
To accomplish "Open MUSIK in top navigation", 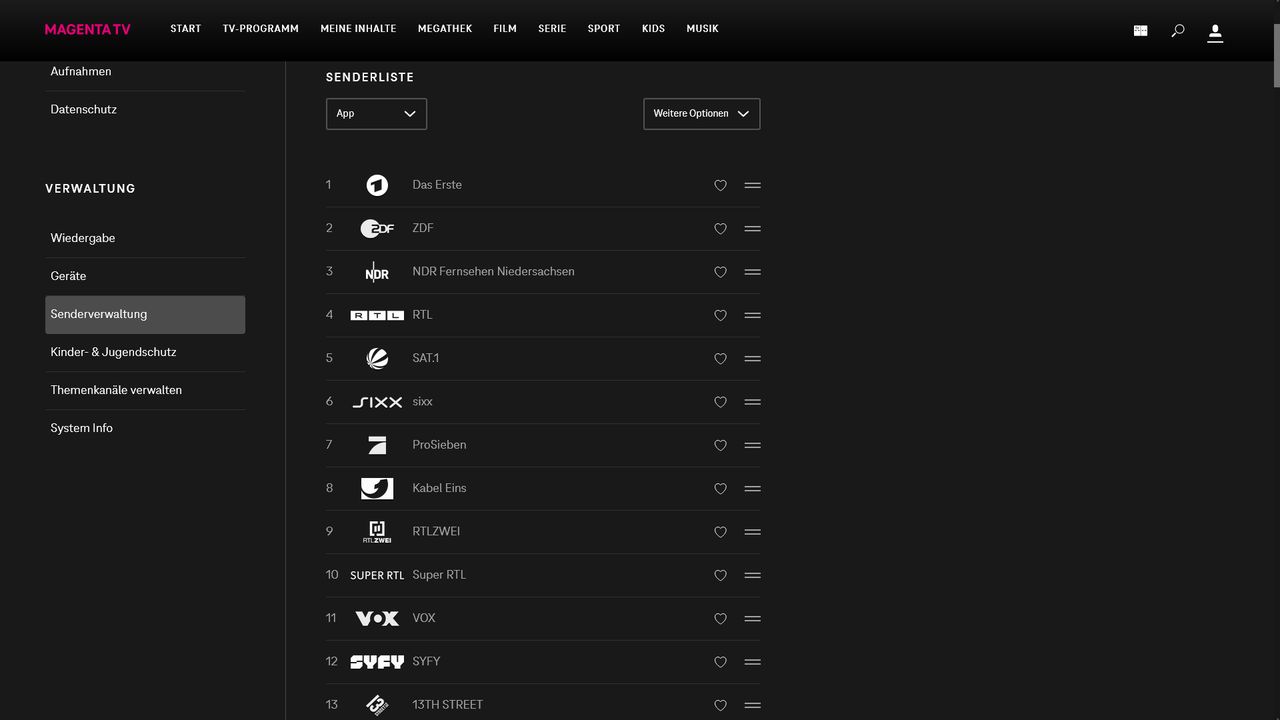I will pyautogui.click(x=702, y=29).
